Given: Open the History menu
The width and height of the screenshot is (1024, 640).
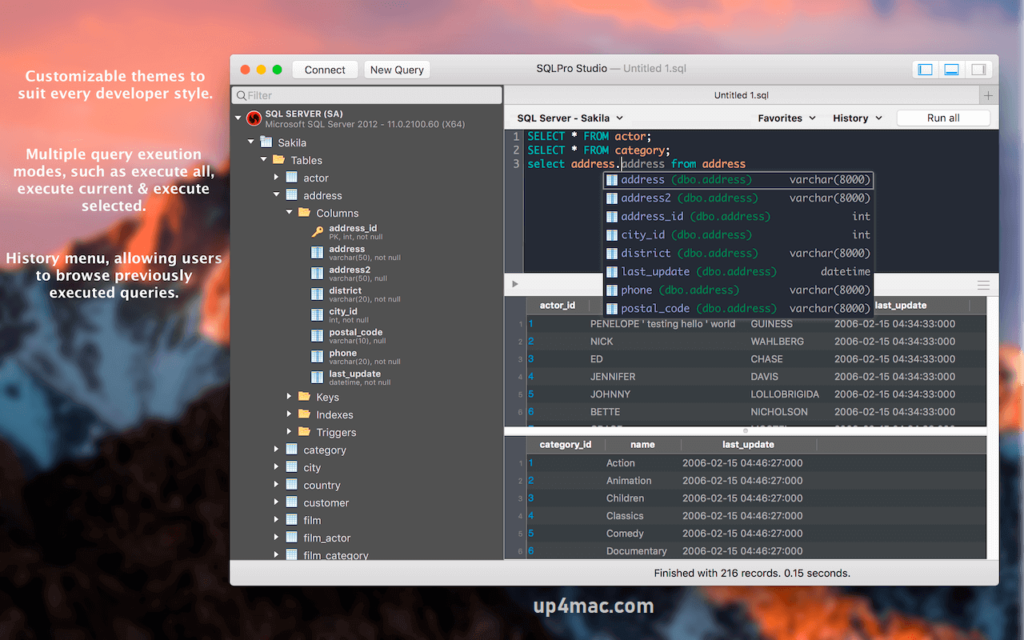Looking at the screenshot, I should tap(856, 117).
